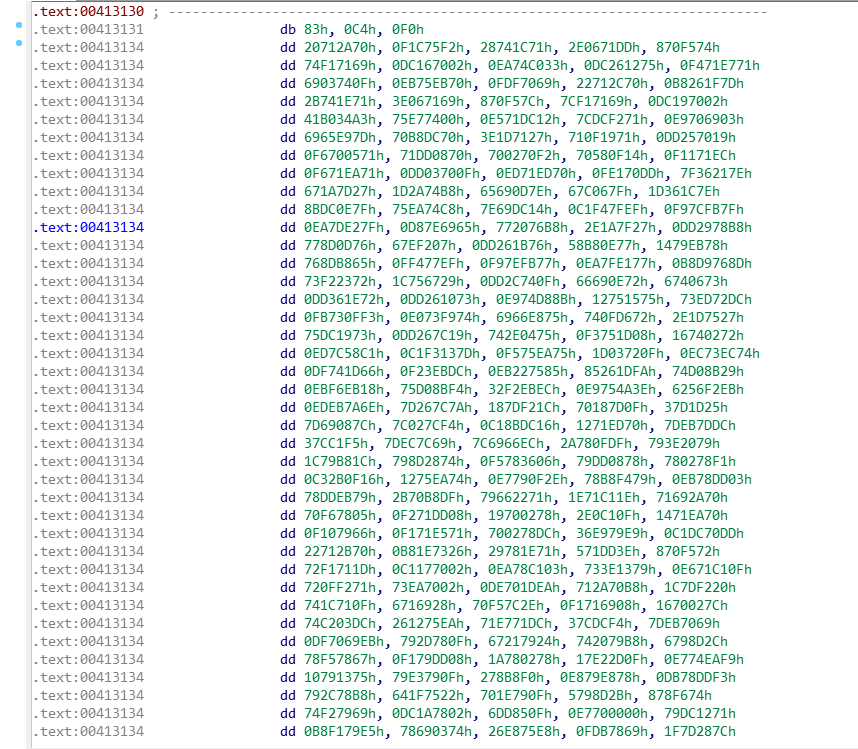Select the value 75DC1973h
The height and width of the screenshot is (749, 858).
point(340,336)
